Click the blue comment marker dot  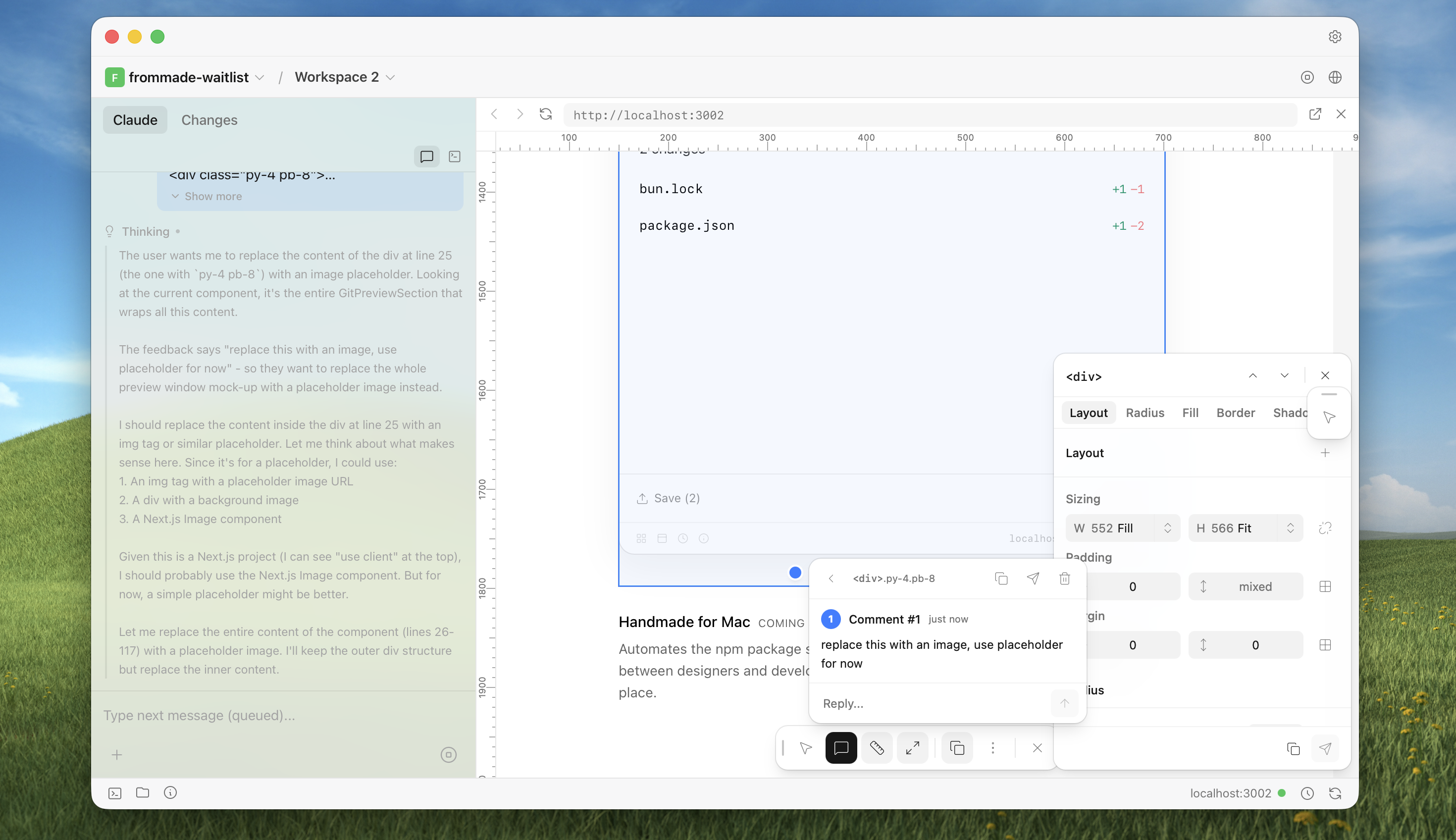(x=795, y=573)
